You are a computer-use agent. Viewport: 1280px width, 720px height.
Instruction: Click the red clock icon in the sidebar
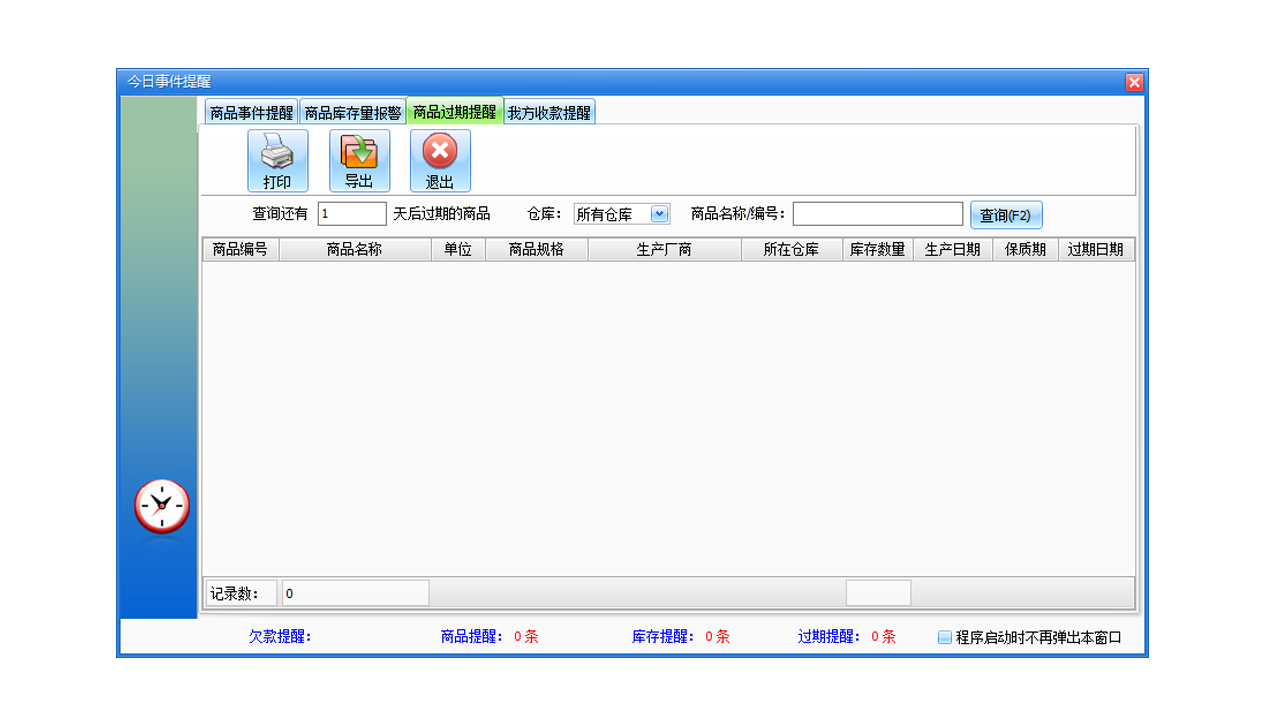[160, 506]
